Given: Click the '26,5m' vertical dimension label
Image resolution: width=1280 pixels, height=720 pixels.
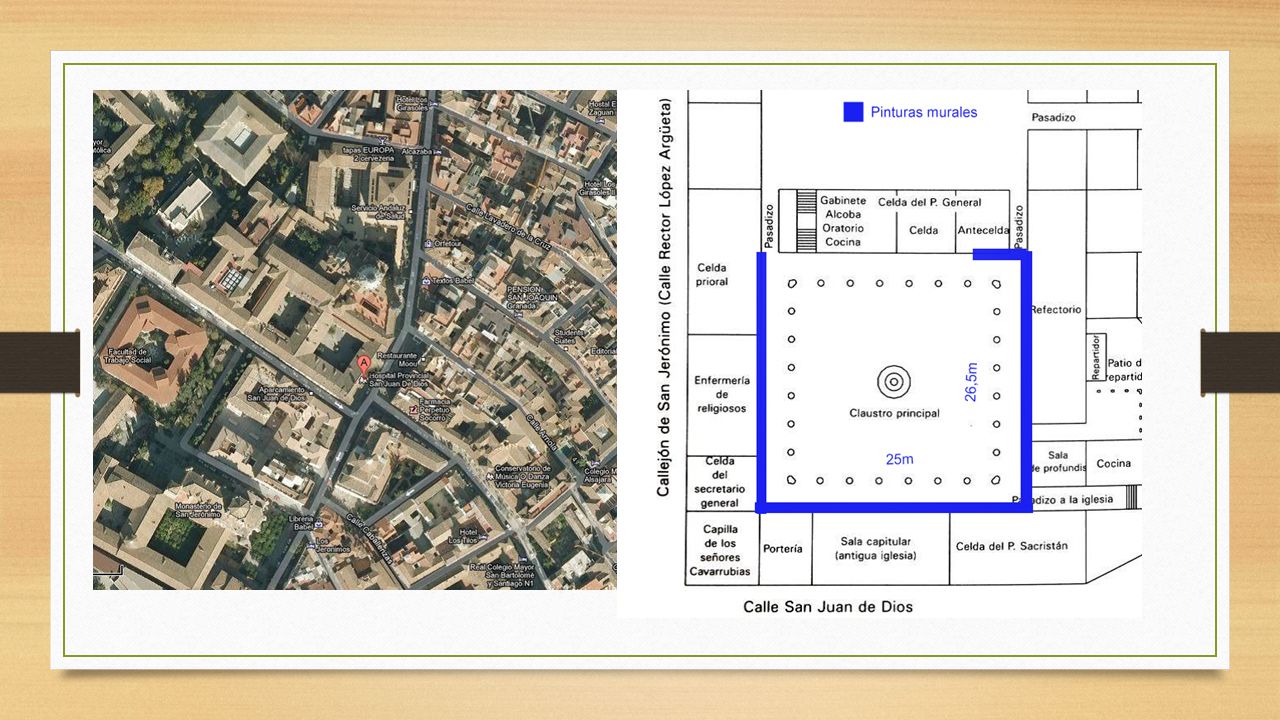Looking at the screenshot, I should (x=970, y=382).
